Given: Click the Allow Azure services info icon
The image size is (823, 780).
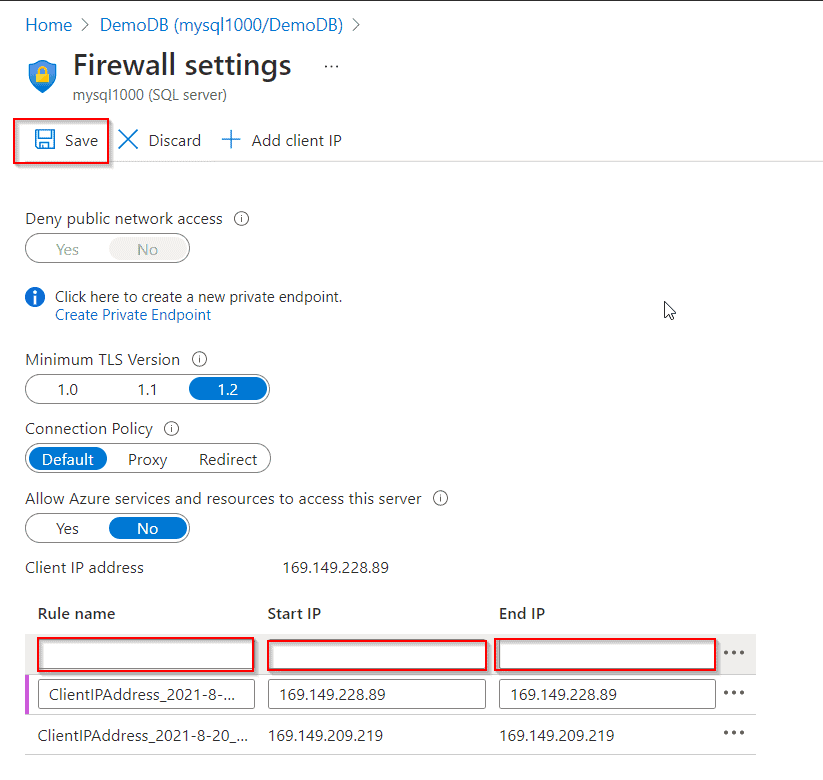Looking at the screenshot, I should tap(440, 498).
